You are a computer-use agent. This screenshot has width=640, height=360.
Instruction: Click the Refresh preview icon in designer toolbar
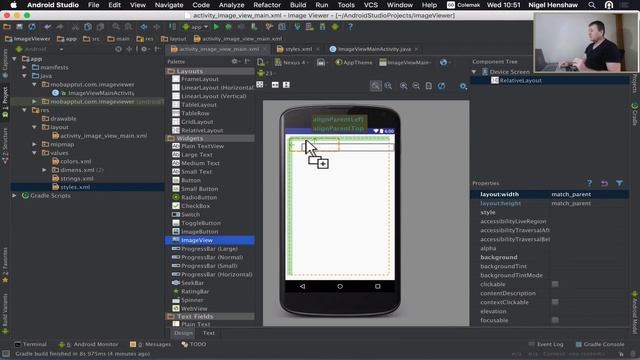[441, 86]
